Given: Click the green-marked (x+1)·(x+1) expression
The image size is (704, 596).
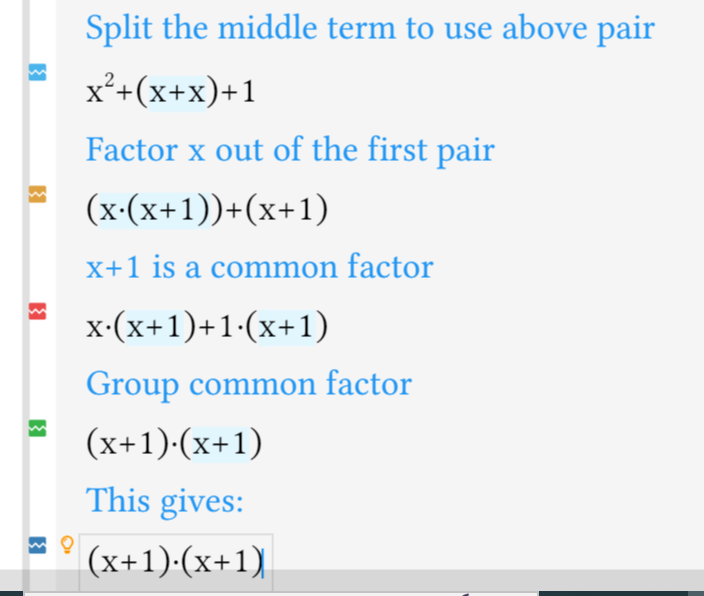Looking at the screenshot, I should [x=174, y=444].
